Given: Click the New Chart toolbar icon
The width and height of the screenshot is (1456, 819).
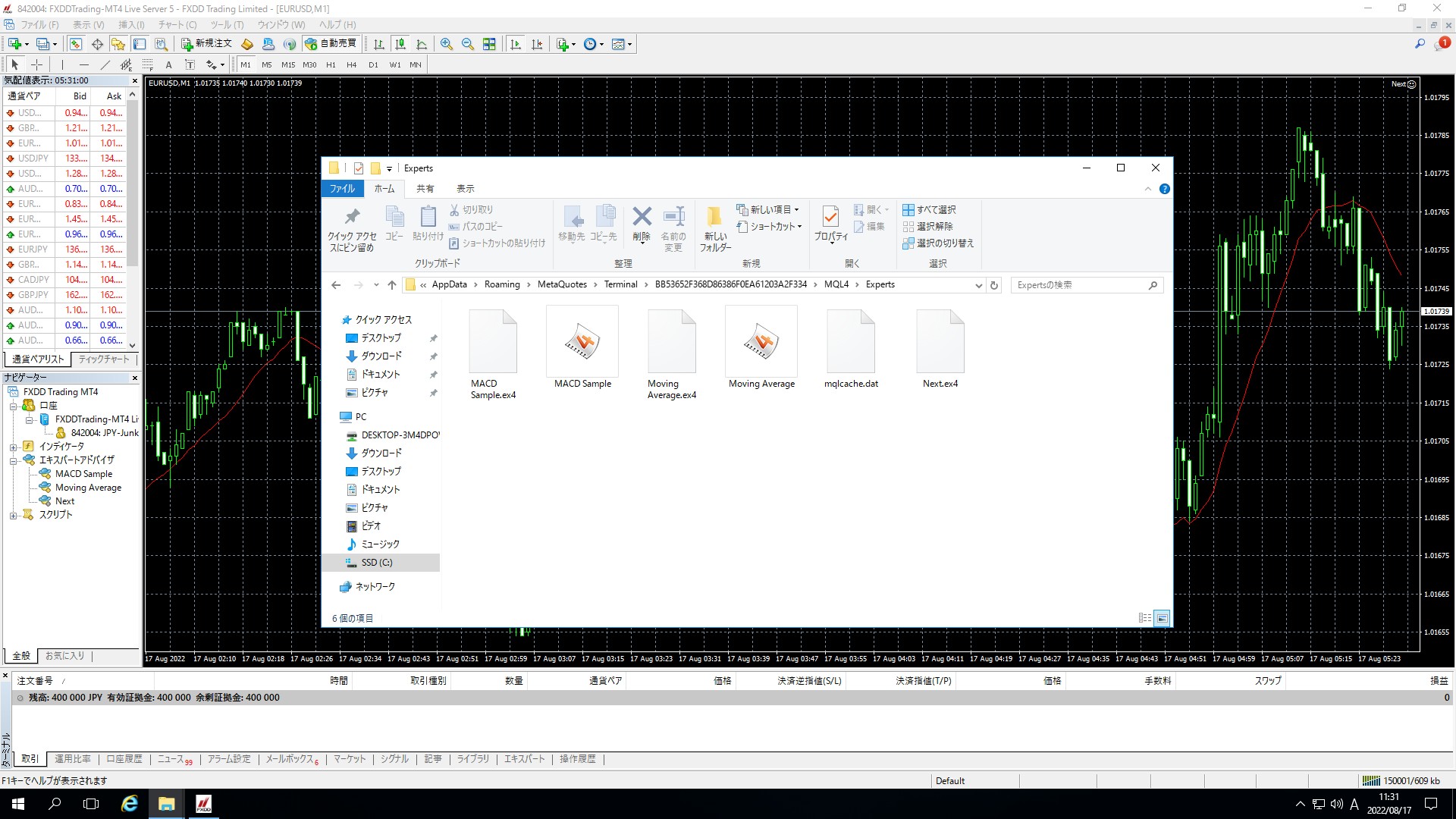Looking at the screenshot, I should click(15, 44).
